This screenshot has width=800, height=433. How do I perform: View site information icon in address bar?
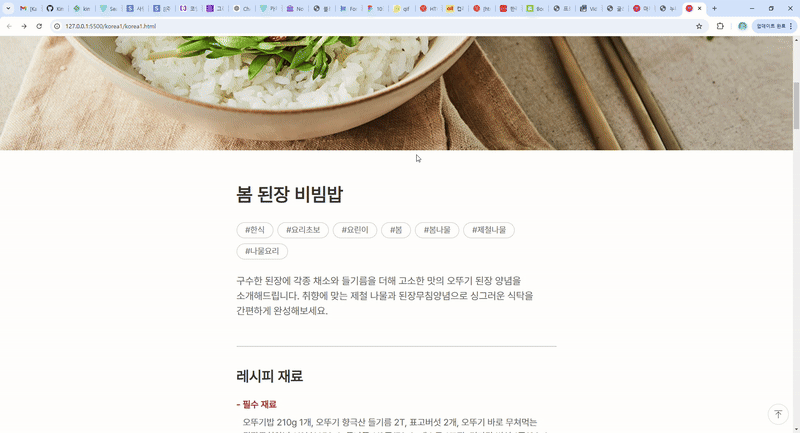point(57,26)
